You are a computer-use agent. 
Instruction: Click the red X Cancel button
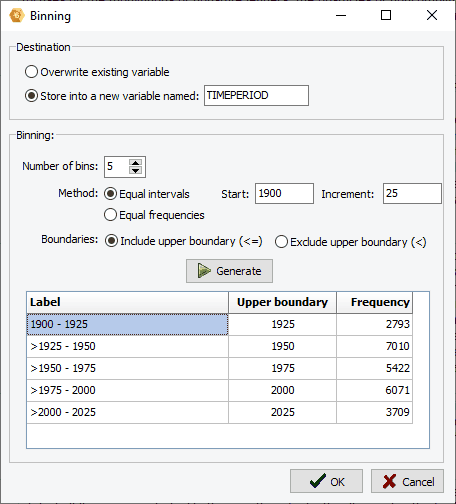[407, 481]
